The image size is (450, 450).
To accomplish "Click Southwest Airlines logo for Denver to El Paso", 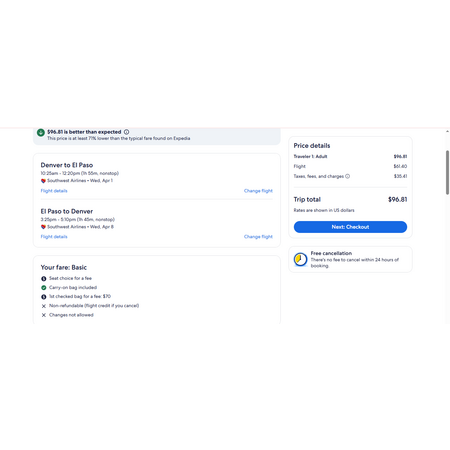I will point(43,181).
